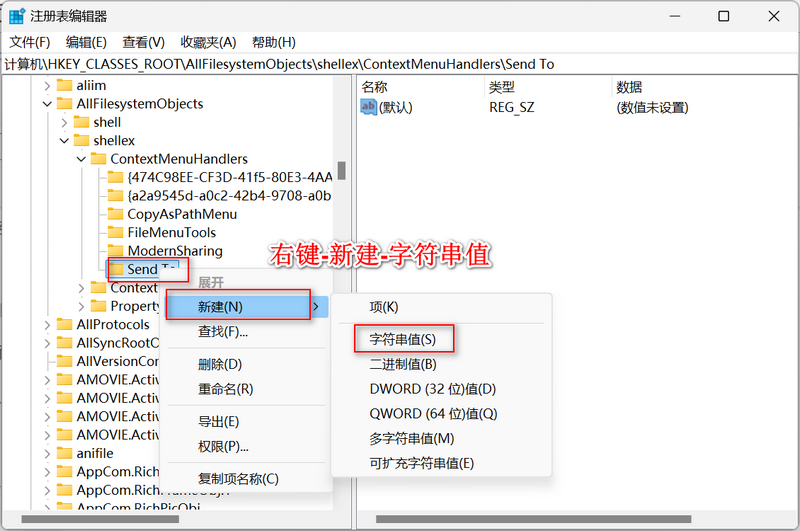800x531 pixels.
Task: Click the registry path address bar
Action: pyautogui.click(x=400, y=64)
